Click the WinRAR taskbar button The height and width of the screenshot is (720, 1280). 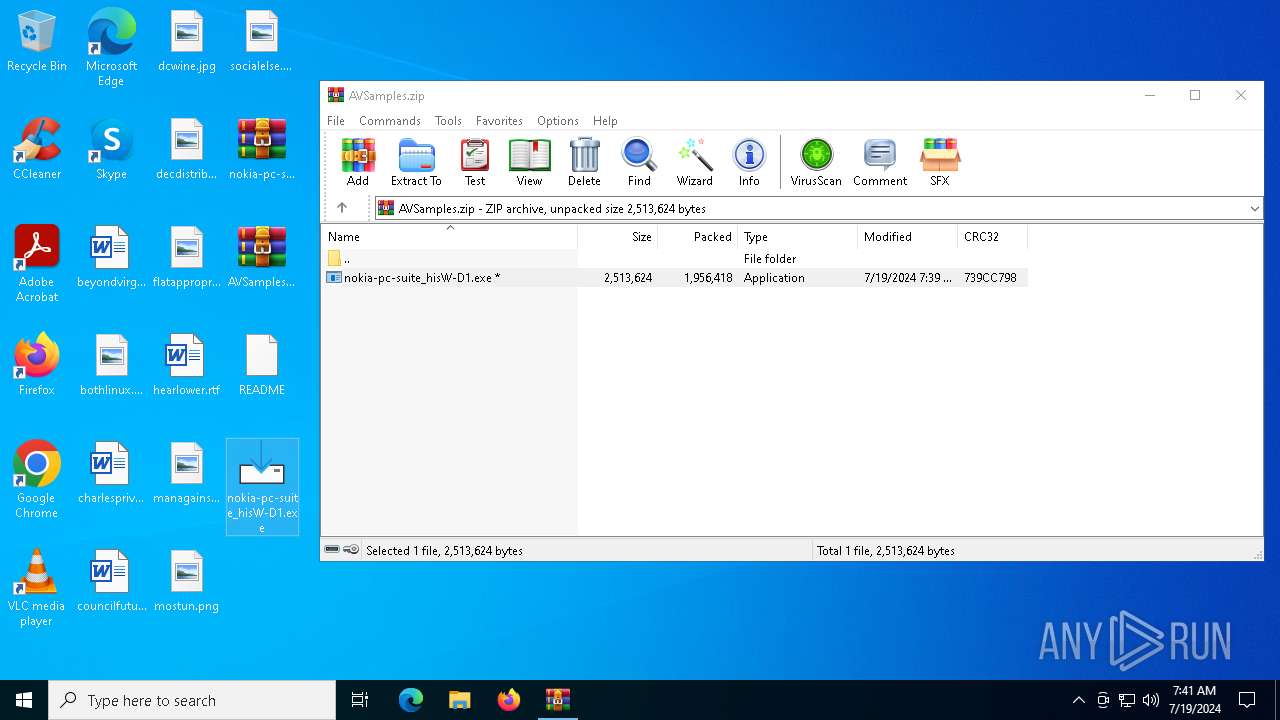click(557, 700)
